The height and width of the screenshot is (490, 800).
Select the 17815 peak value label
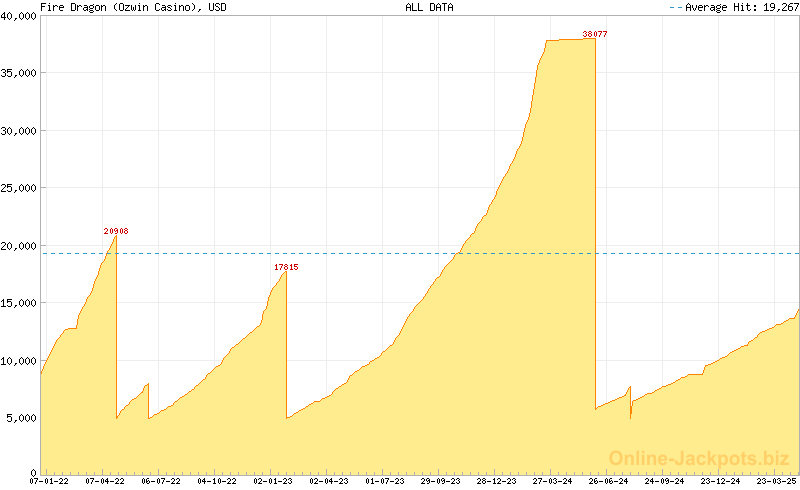pos(286,267)
